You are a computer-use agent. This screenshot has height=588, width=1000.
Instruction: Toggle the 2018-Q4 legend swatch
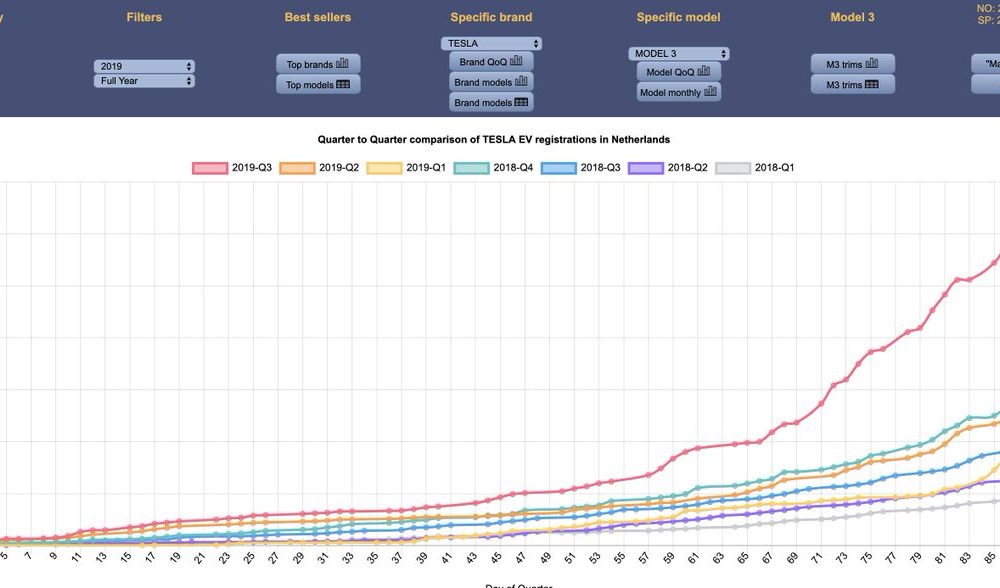471,168
